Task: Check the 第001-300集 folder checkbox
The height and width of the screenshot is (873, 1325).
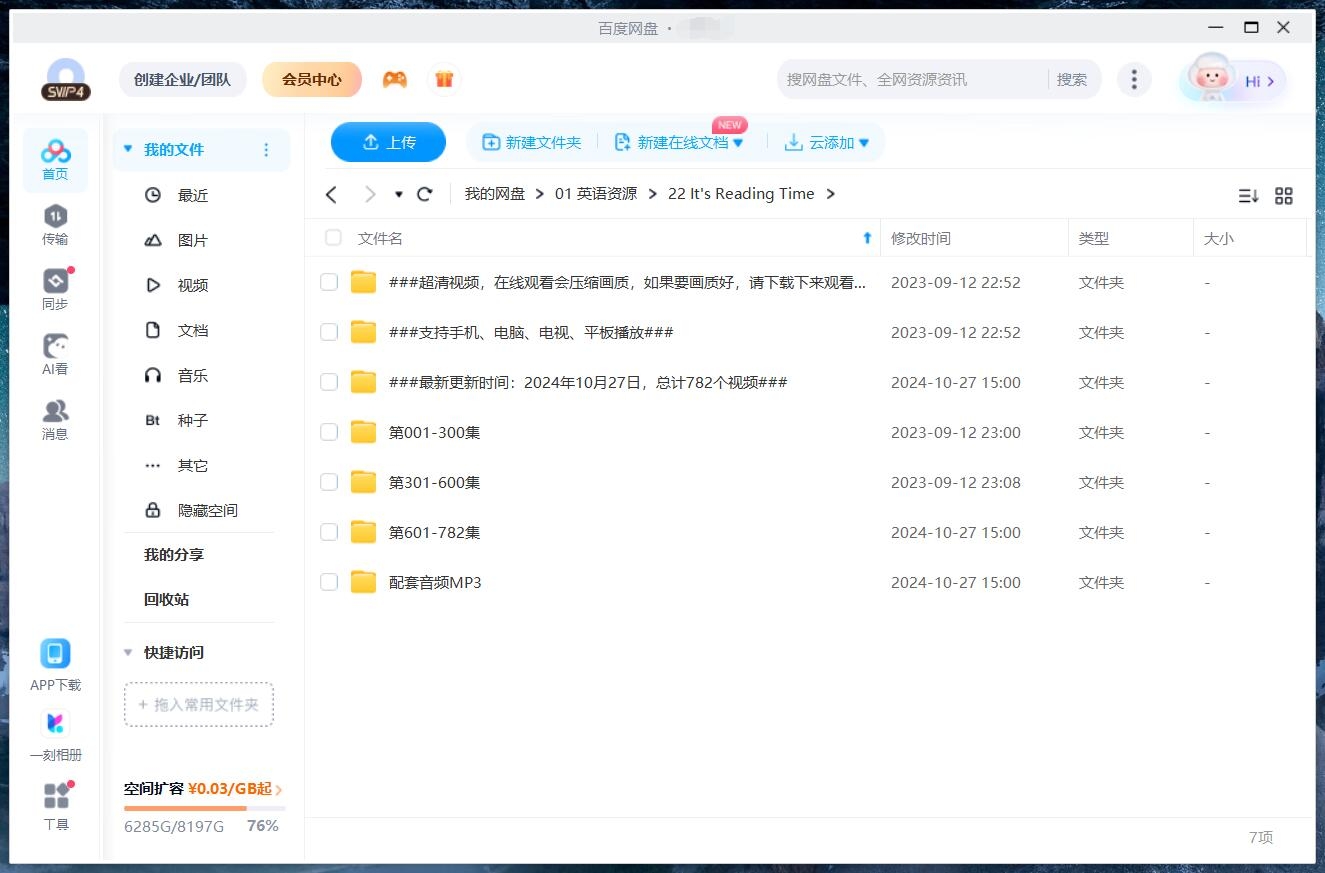Action: point(329,432)
